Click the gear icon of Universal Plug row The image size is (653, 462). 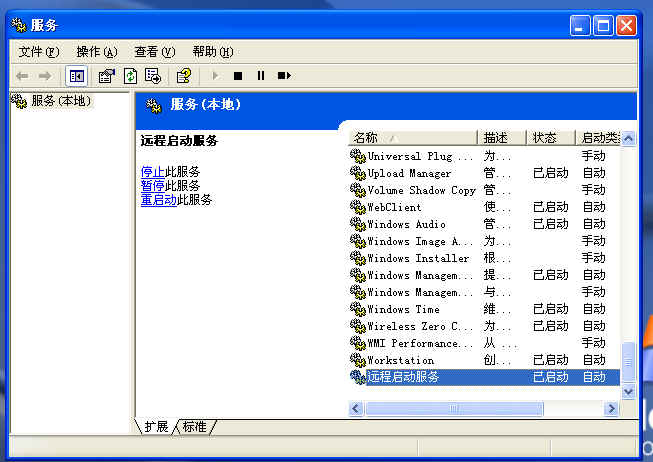[x=358, y=156]
